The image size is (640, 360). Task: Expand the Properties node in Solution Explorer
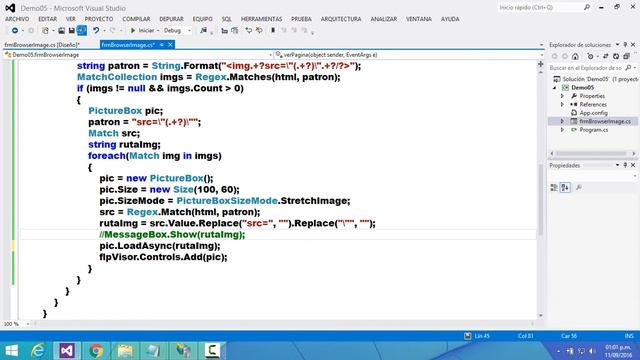point(562,96)
